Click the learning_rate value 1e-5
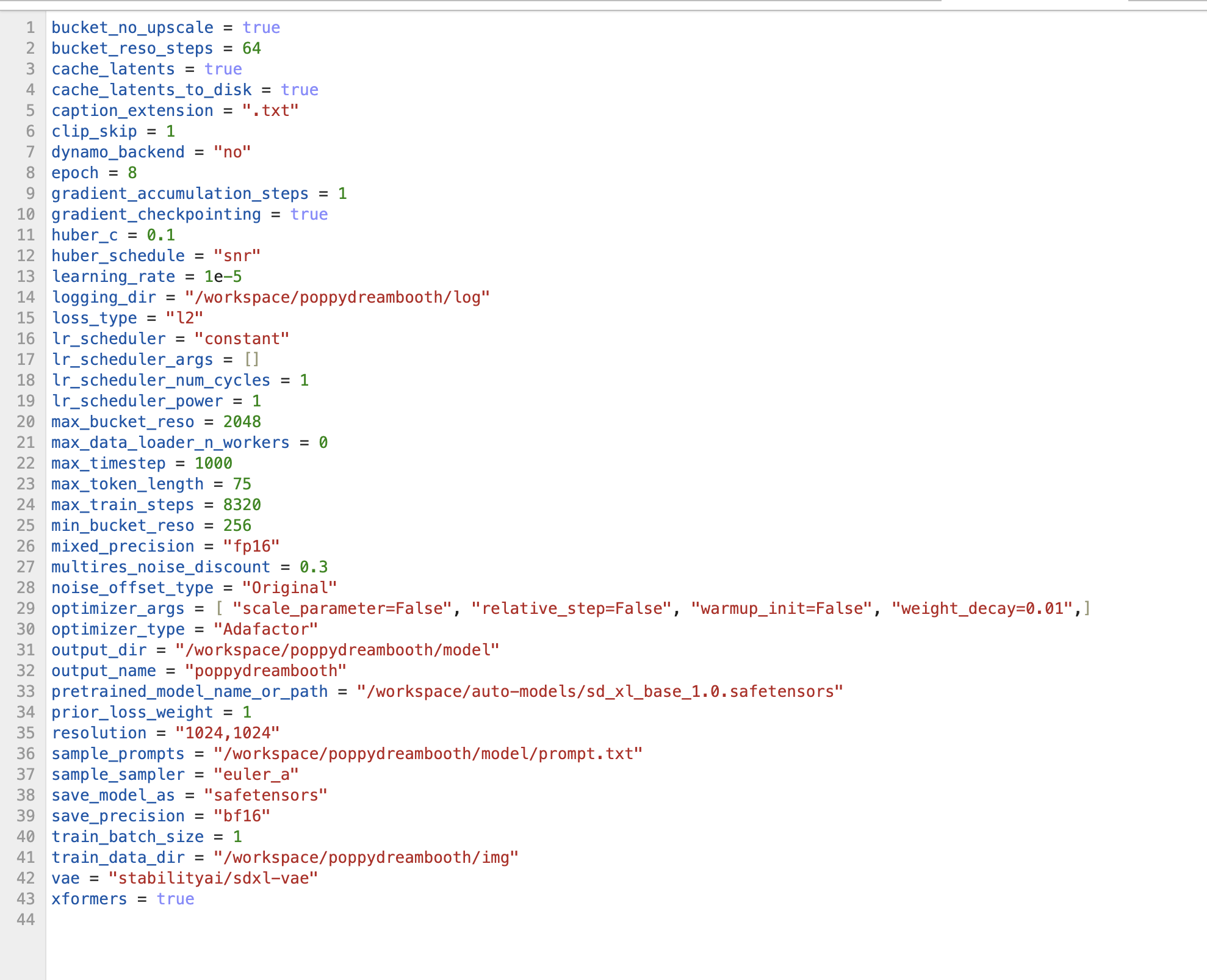 pos(222,276)
